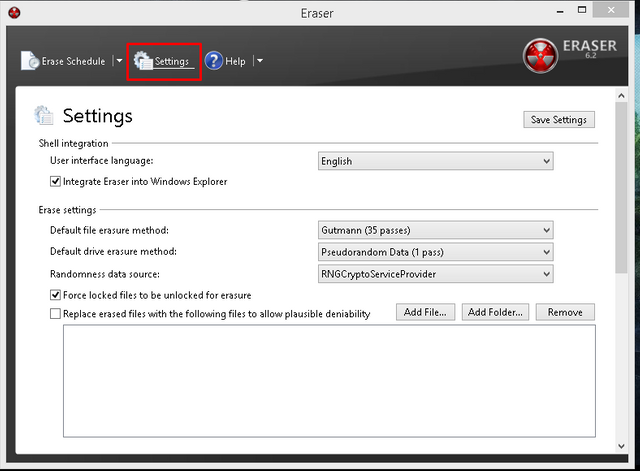
Task: Open the User interface language dropdown
Action: [x=436, y=161]
